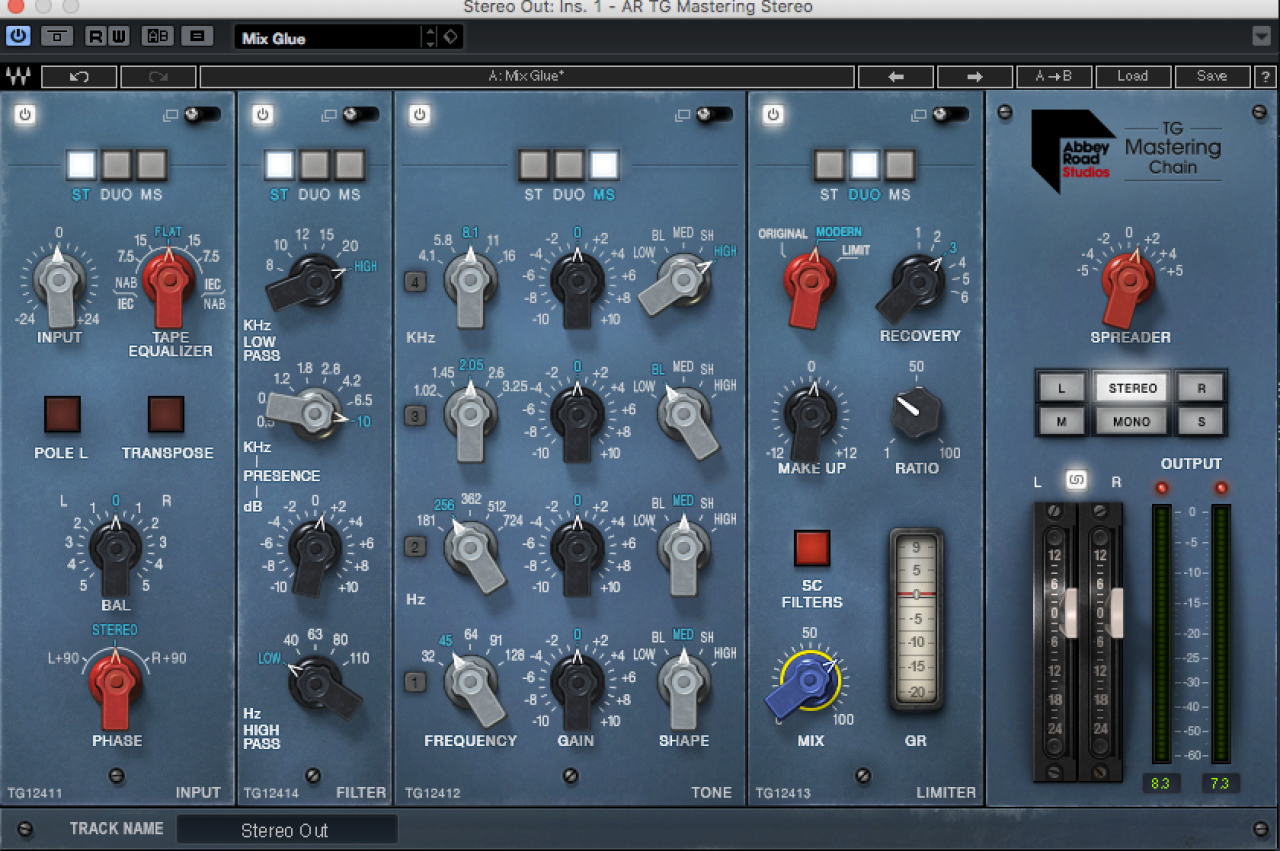The width and height of the screenshot is (1280, 851).
Task: Click the Write automation W button
Action: click(118, 37)
